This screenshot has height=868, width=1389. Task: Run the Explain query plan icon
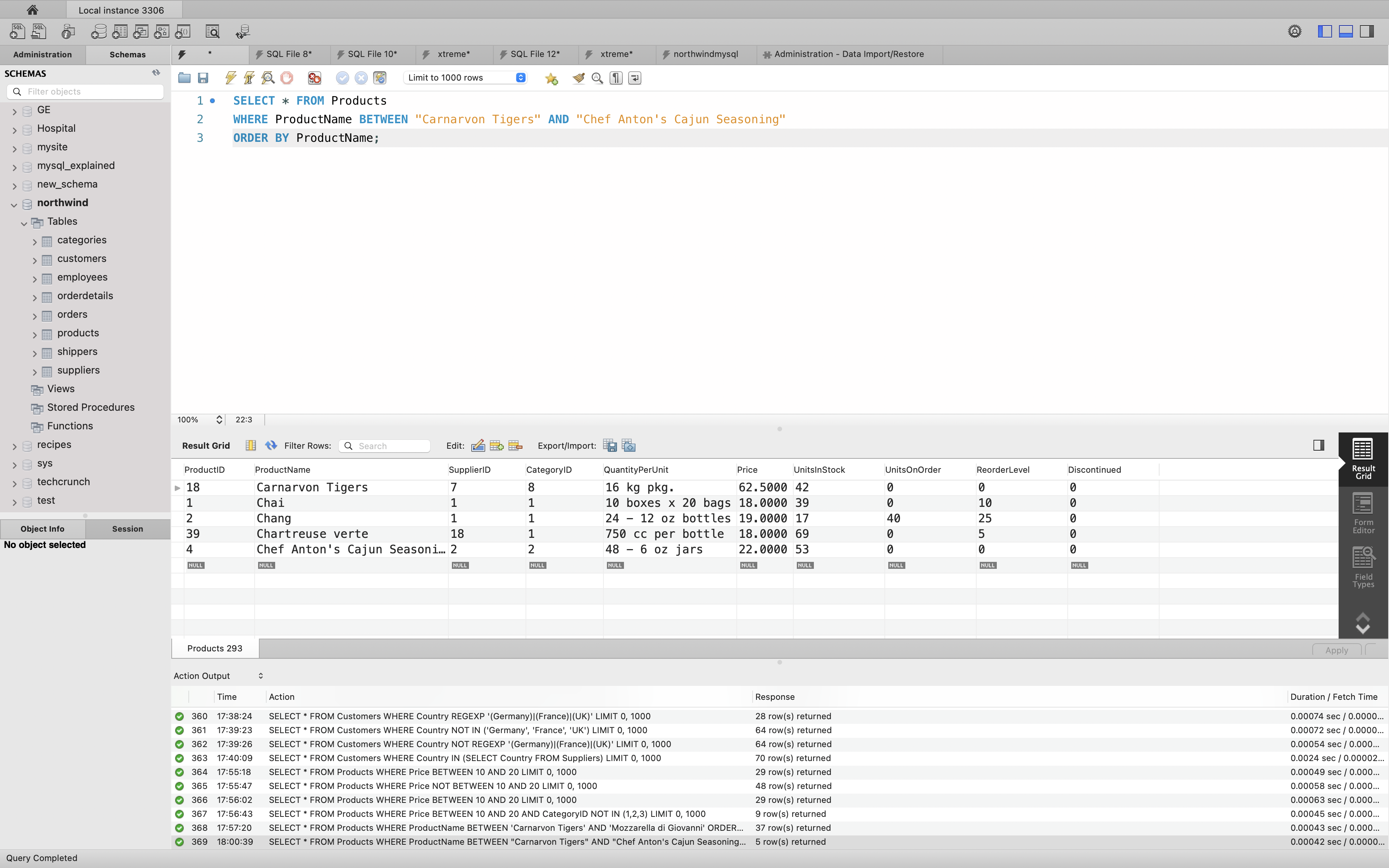click(268, 77)
